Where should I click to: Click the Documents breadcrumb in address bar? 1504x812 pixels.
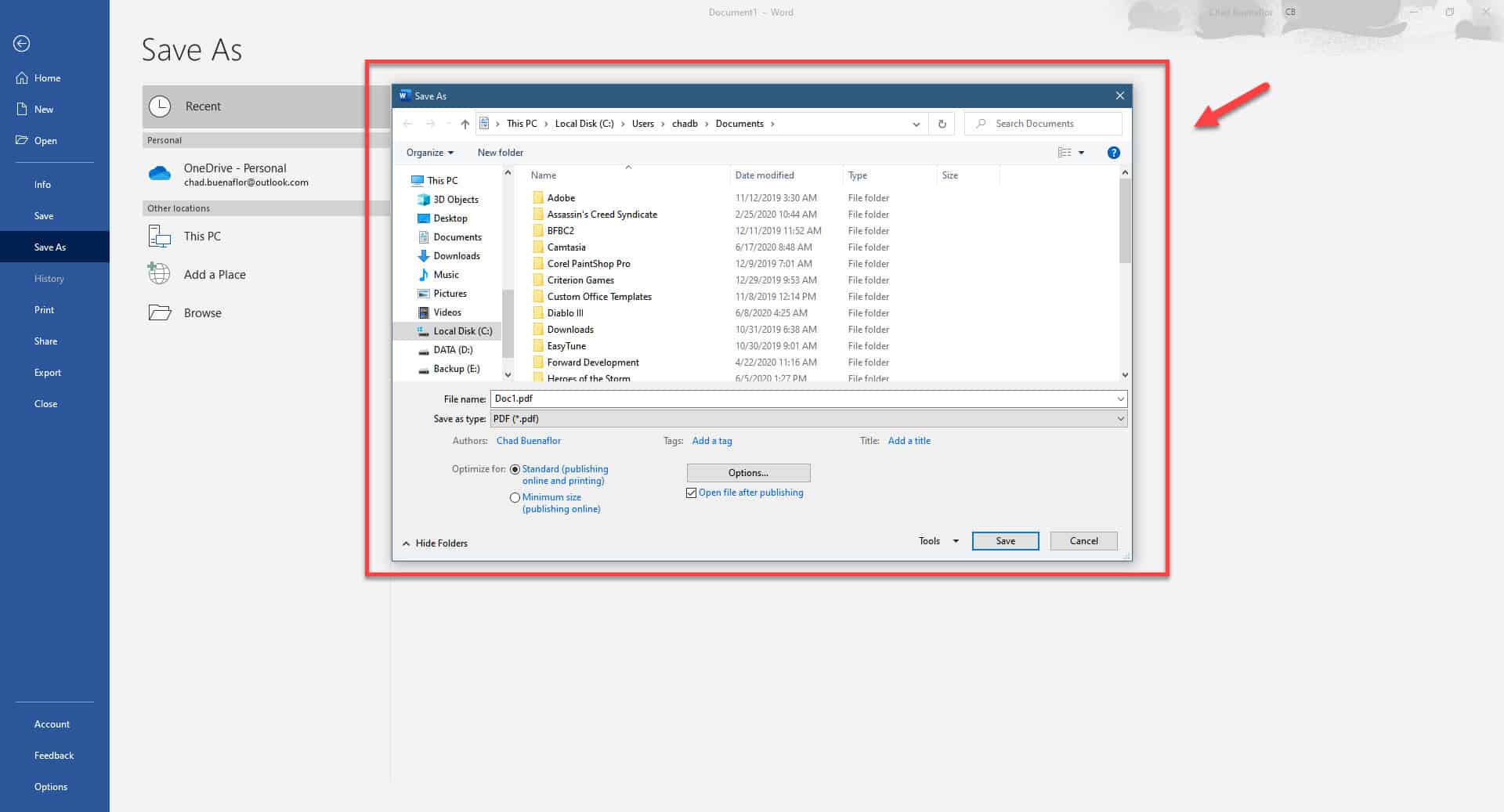pyautogui.click(x=739, y=124)
